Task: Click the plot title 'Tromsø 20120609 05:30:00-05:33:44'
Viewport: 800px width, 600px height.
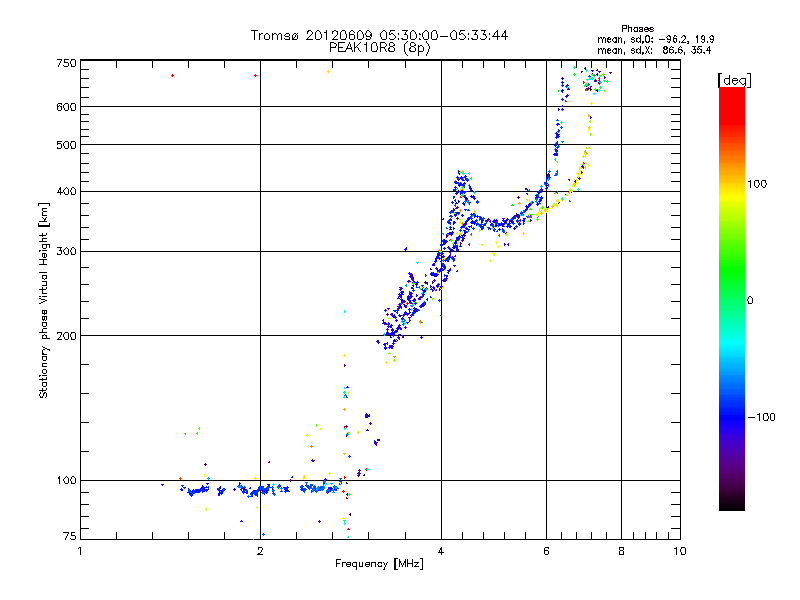Action: click(379, 35)
